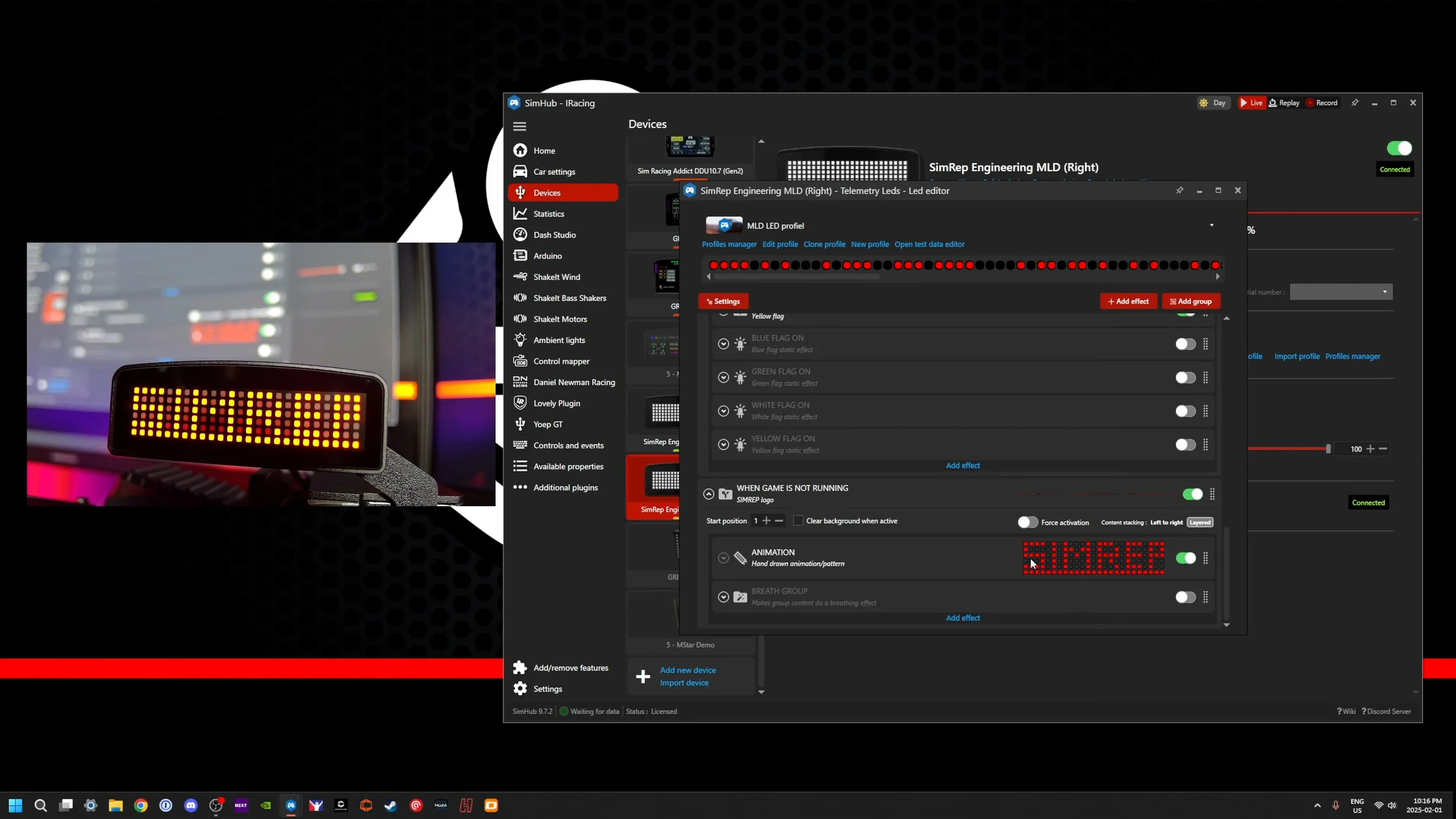Open Settings gear in SimHub sidebar
This screenshot has height=819, width=1456.
coord(520,689)
